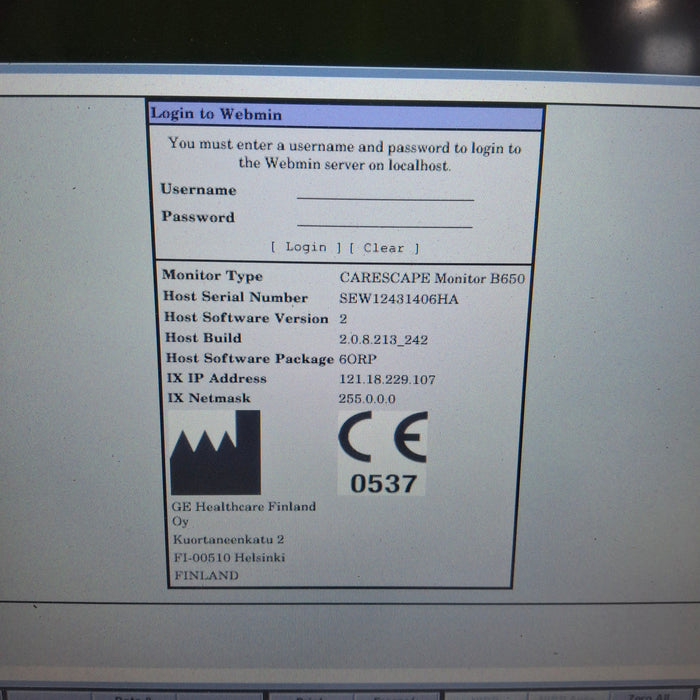The height and width of the screenshot is (700, 700).
Task: Click the Clear button
Action: [384, 248]
